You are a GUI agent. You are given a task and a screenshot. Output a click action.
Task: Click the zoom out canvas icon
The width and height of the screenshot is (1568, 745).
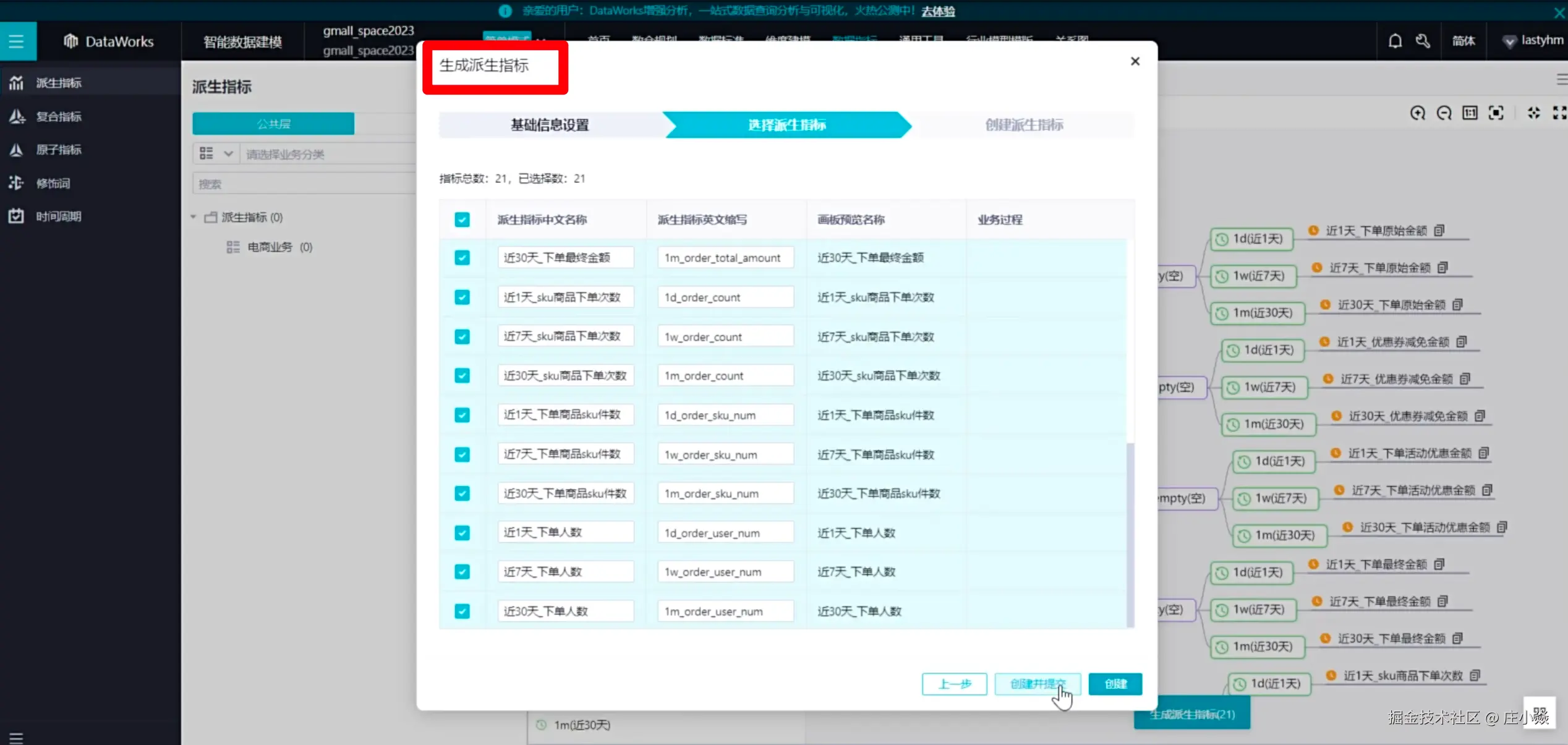coord(1444,113)
